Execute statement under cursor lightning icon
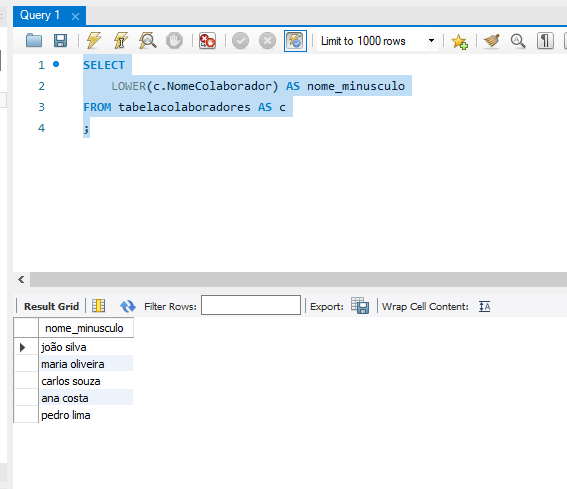 click(x=121, y=41)
